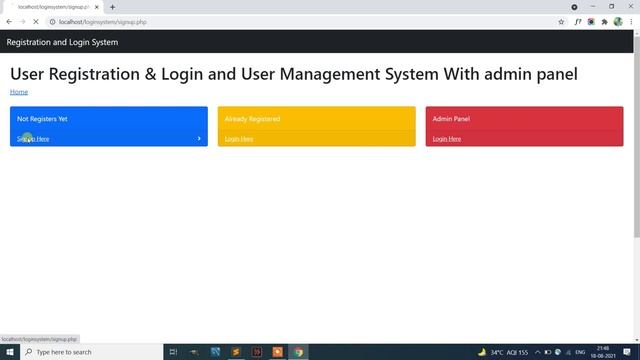The width and height of the screenshot is (640, 360).
Task: Click the browser forward arrow
Action: [22, 22]
